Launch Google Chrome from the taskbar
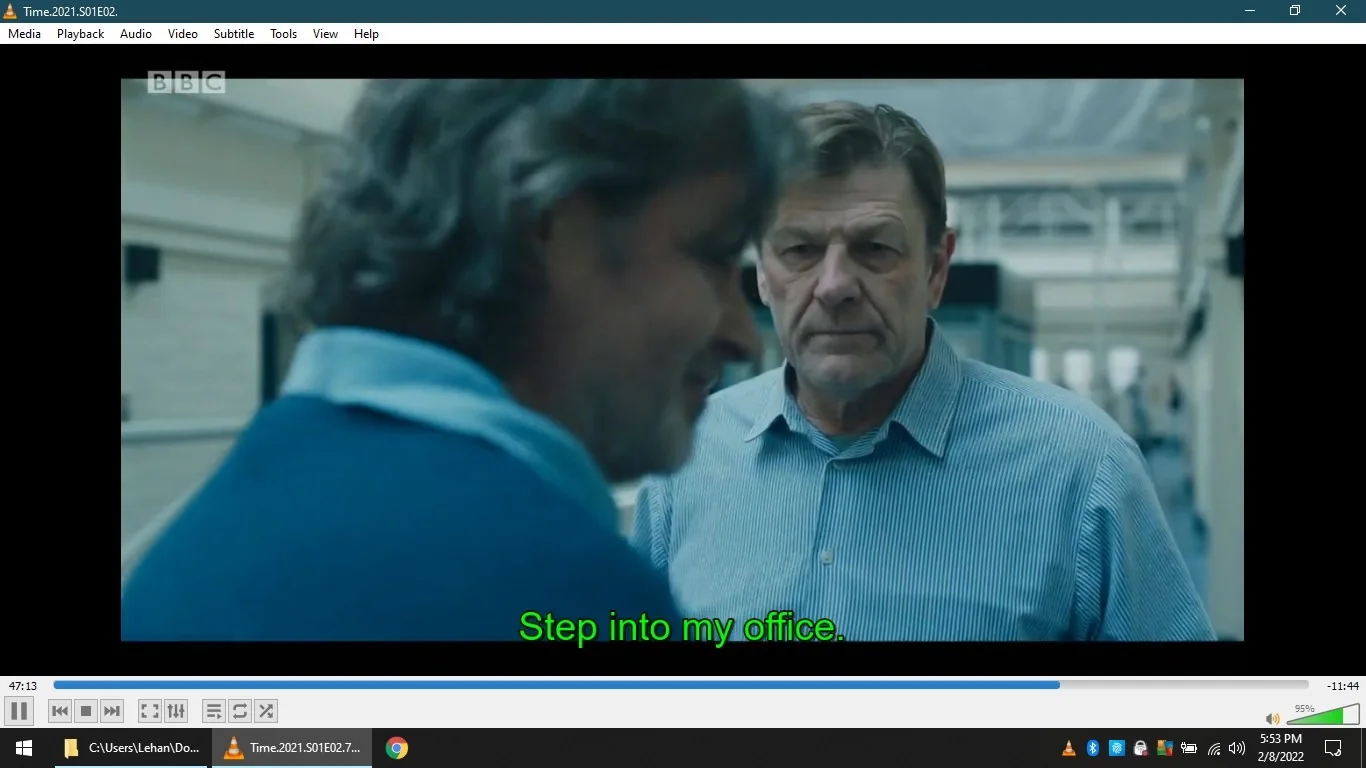Viewport: 1366px width, 768px height. 397,748
